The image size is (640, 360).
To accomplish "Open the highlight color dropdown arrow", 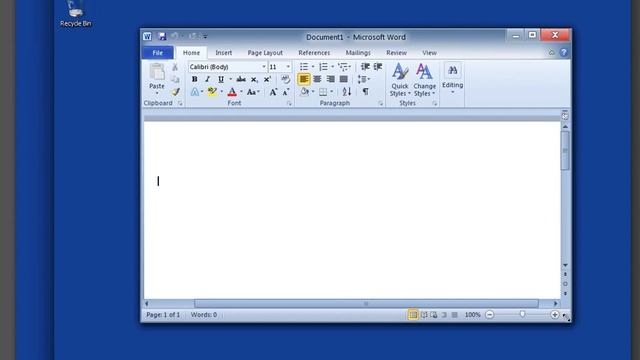I will coord(222,92).
